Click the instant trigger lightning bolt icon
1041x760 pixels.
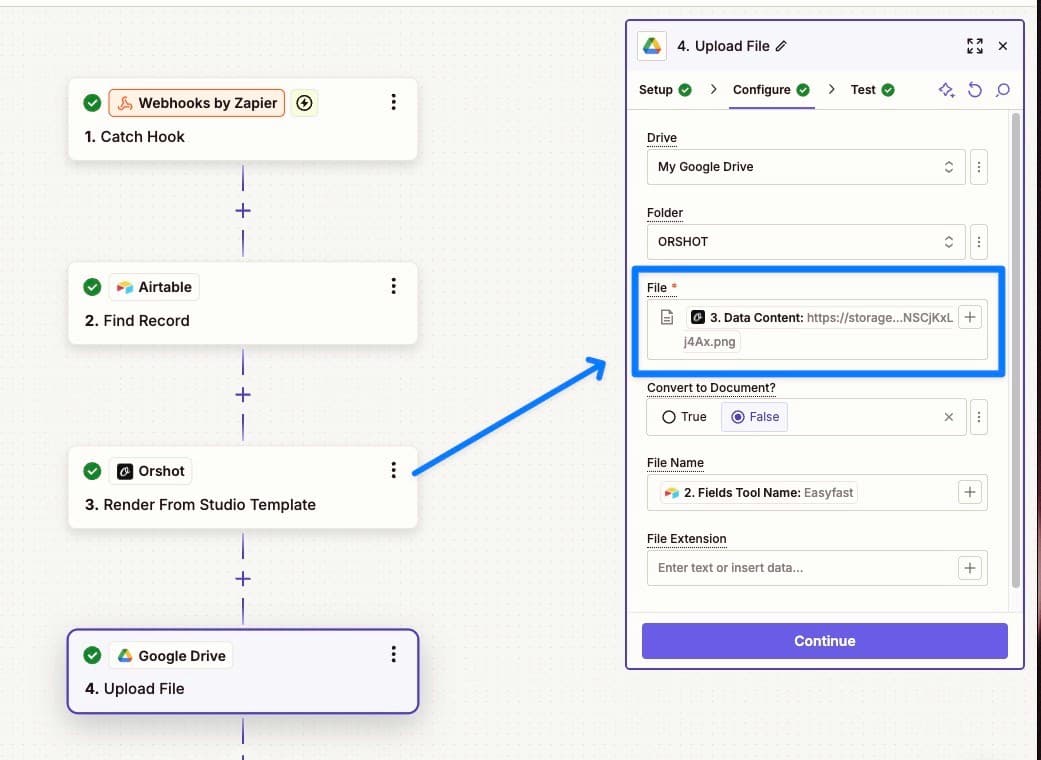pyautogui.click(x=304, y=103)
